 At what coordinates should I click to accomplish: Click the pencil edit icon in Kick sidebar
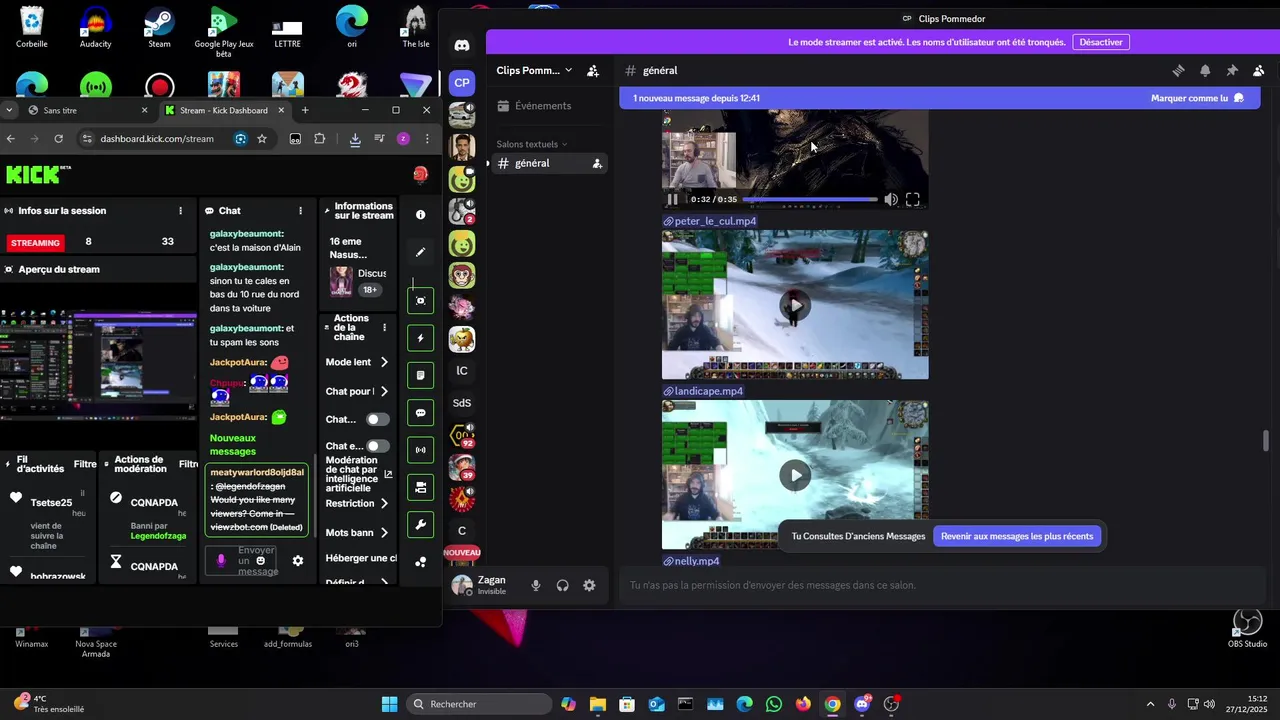pyautogui.click(x=421, y=252)
